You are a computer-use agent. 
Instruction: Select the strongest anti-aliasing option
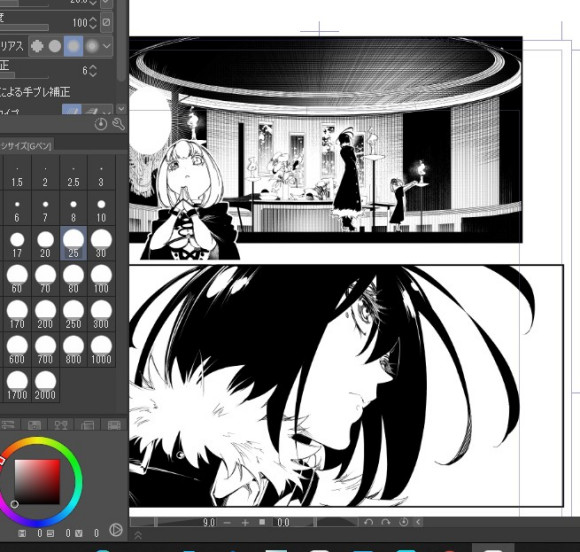click(92, 46)
